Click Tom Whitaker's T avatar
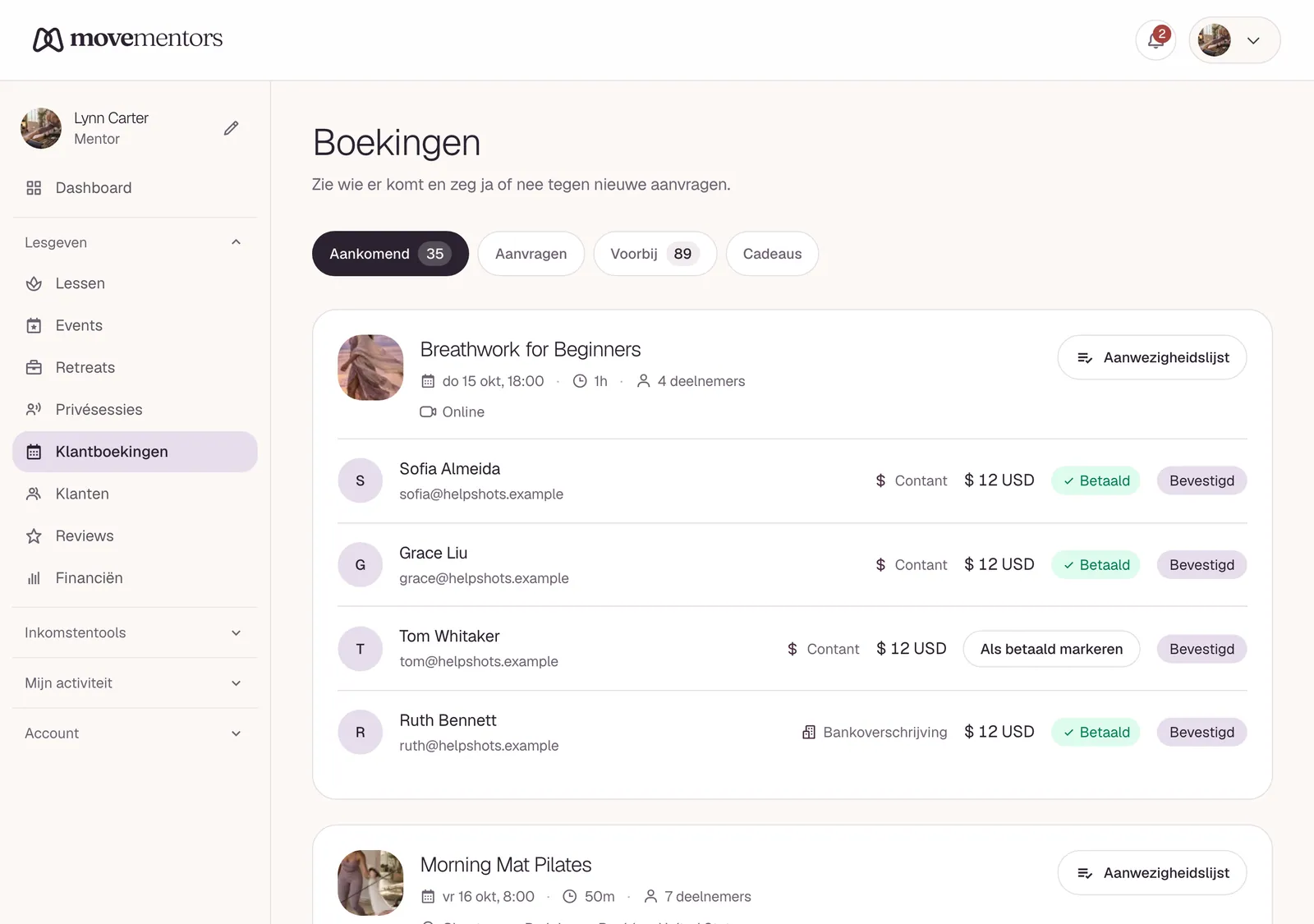The width and height of the screenshot is (1314, 924). (x=360, y=649)
